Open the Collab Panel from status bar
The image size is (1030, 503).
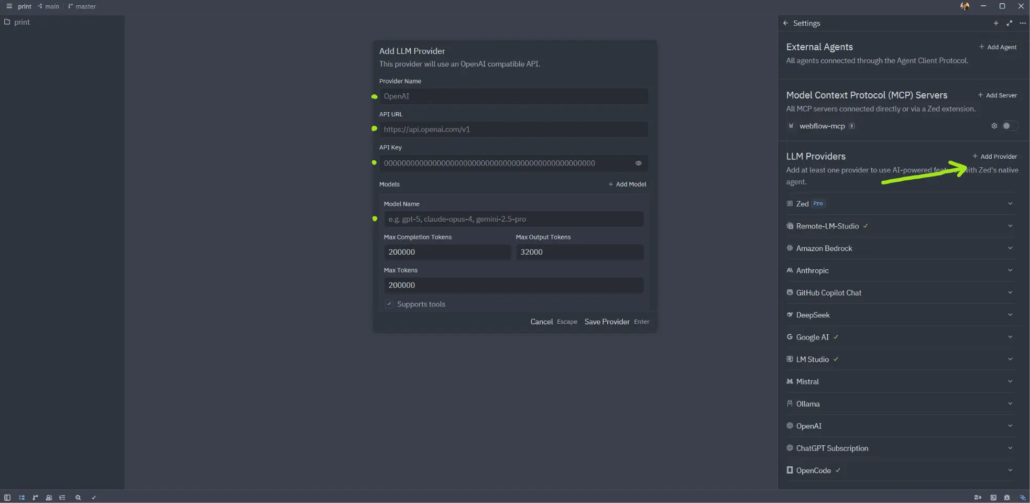click(x=49, y=498)
